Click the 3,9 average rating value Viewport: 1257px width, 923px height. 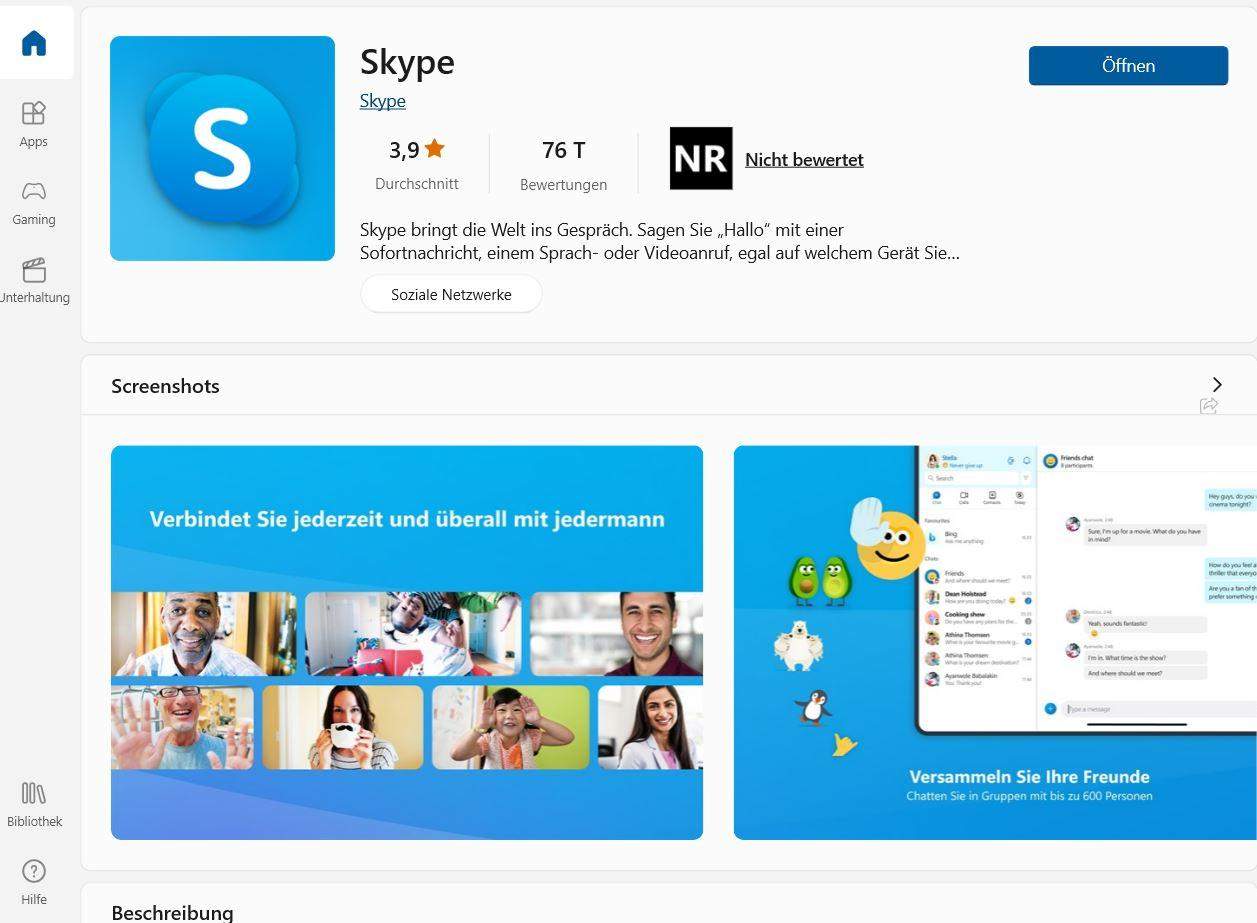pos(405,149)
